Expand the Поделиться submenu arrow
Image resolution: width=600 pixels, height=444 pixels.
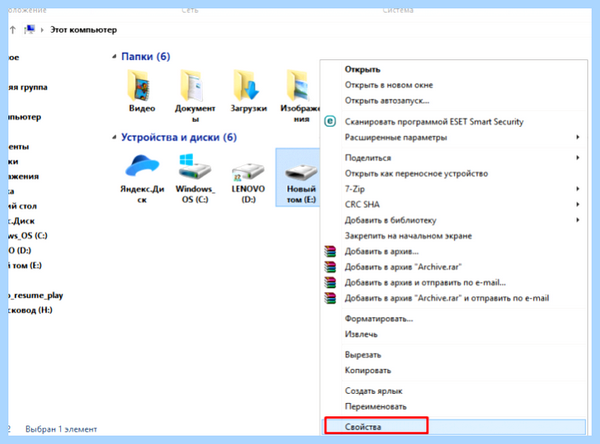click(x=577, y=157)
